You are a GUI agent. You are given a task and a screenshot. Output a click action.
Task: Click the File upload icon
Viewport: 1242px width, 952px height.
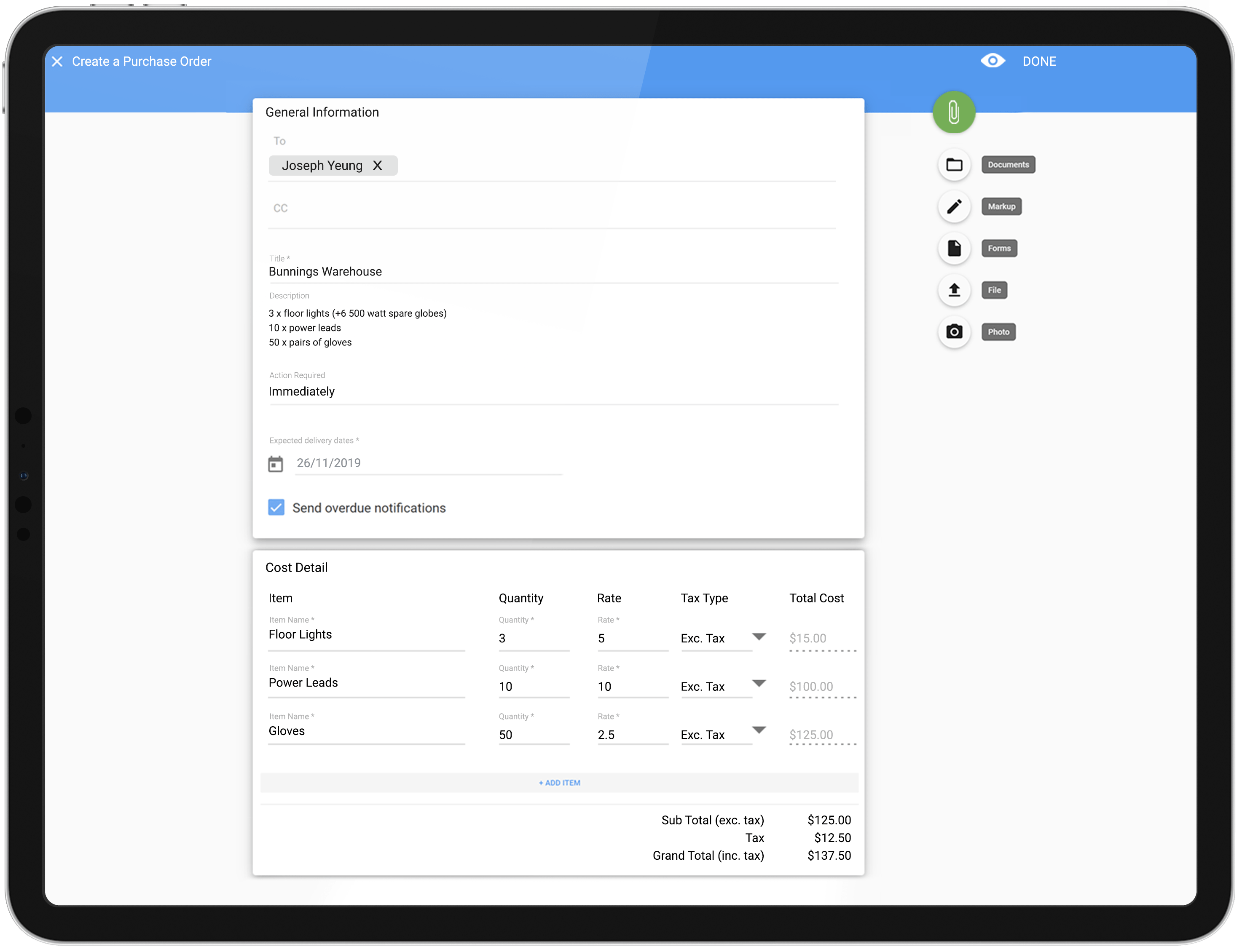coord(955,290)
